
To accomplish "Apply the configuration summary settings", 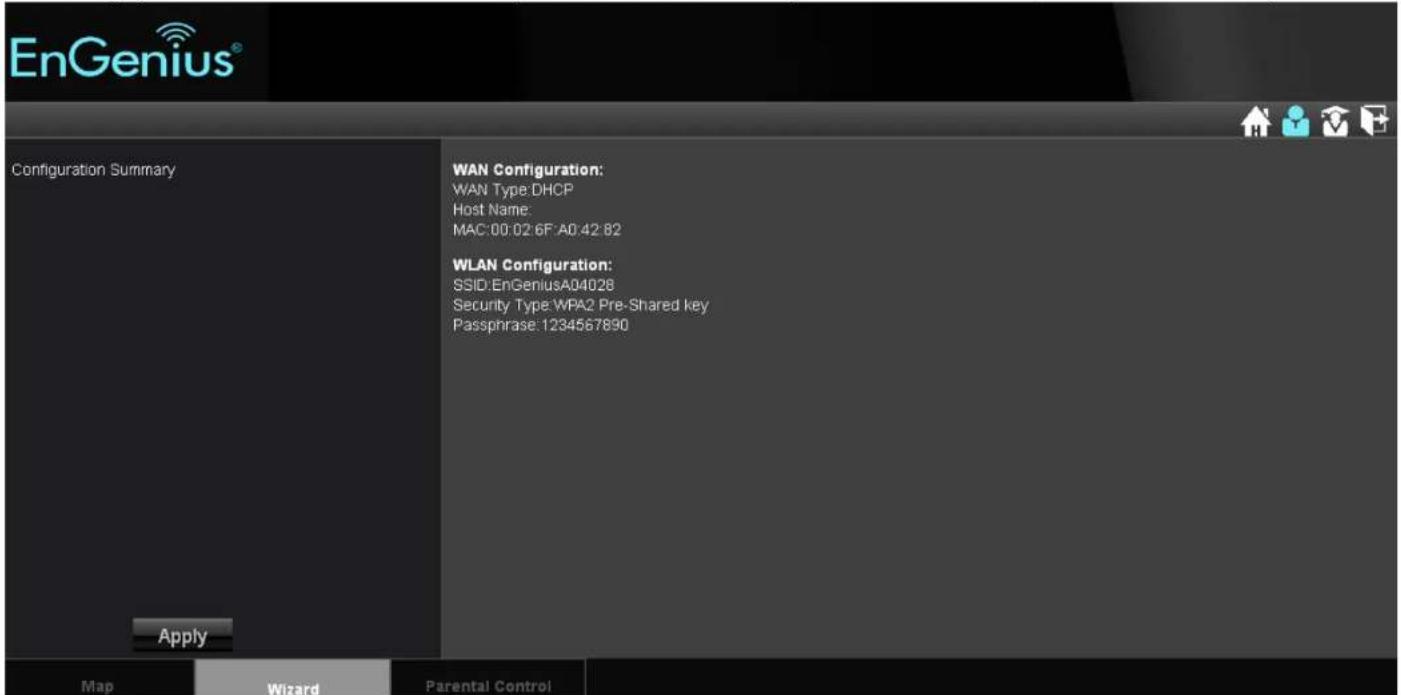I will coord(182,636).
